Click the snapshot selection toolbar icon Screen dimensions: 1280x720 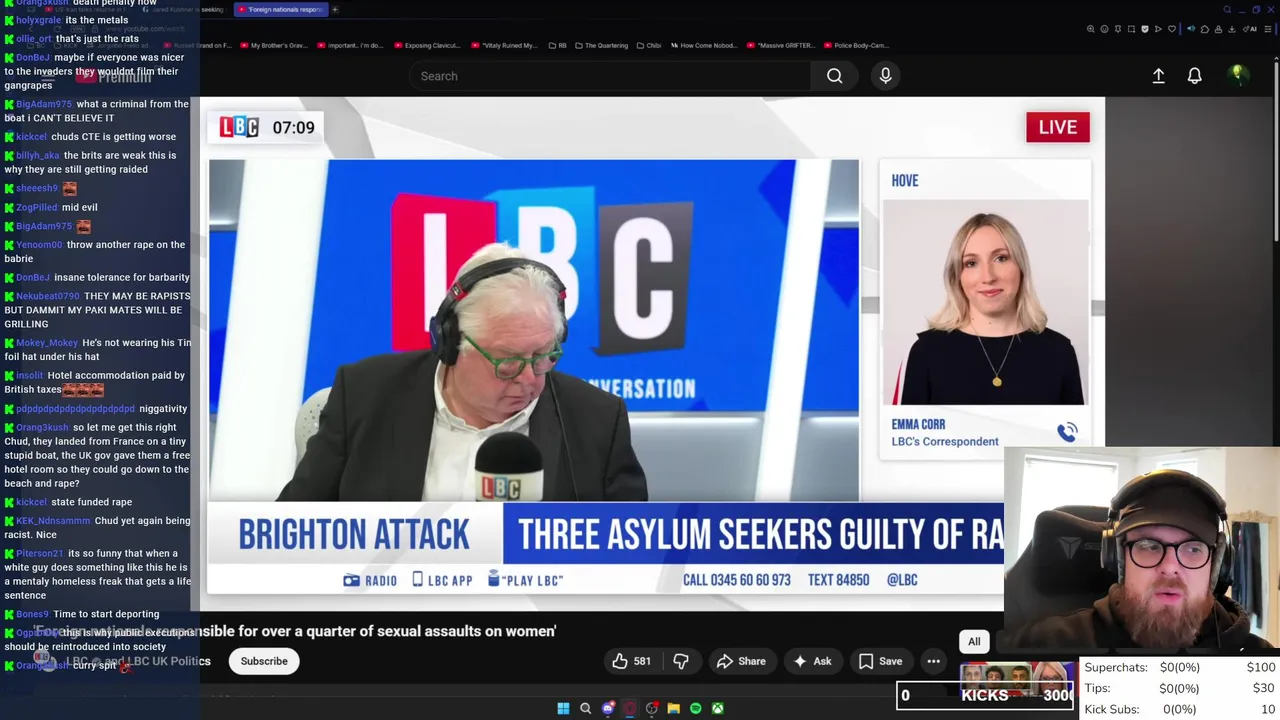[1131, 29]
